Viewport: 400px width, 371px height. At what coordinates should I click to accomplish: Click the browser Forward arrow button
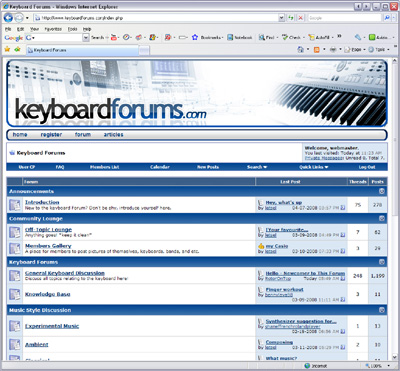19,18
